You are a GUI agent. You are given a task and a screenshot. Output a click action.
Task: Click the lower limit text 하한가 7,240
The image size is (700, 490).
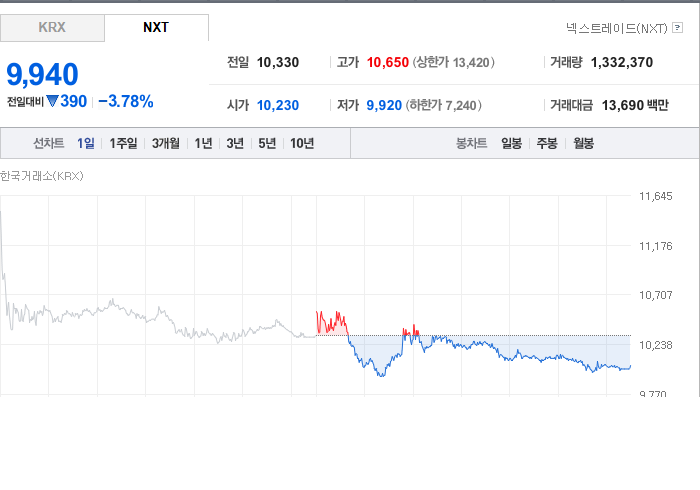443,105
